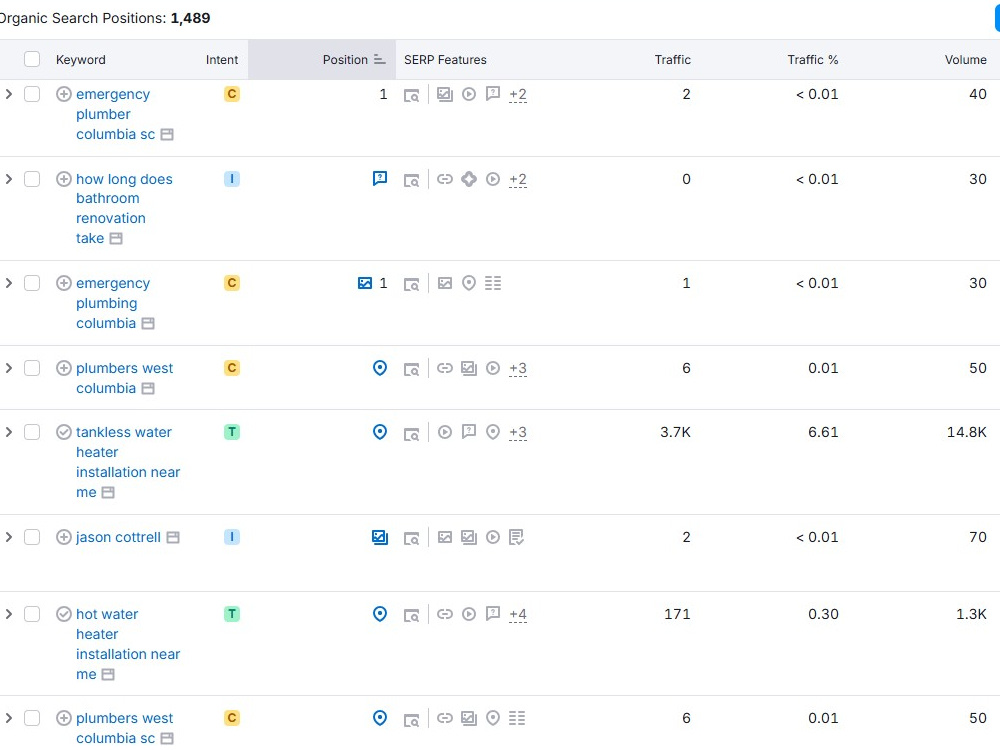The image size is (1000, 750).
Task: Click local pack pin icon for 'plumbers west columbia'
Action: pos(379,368)
